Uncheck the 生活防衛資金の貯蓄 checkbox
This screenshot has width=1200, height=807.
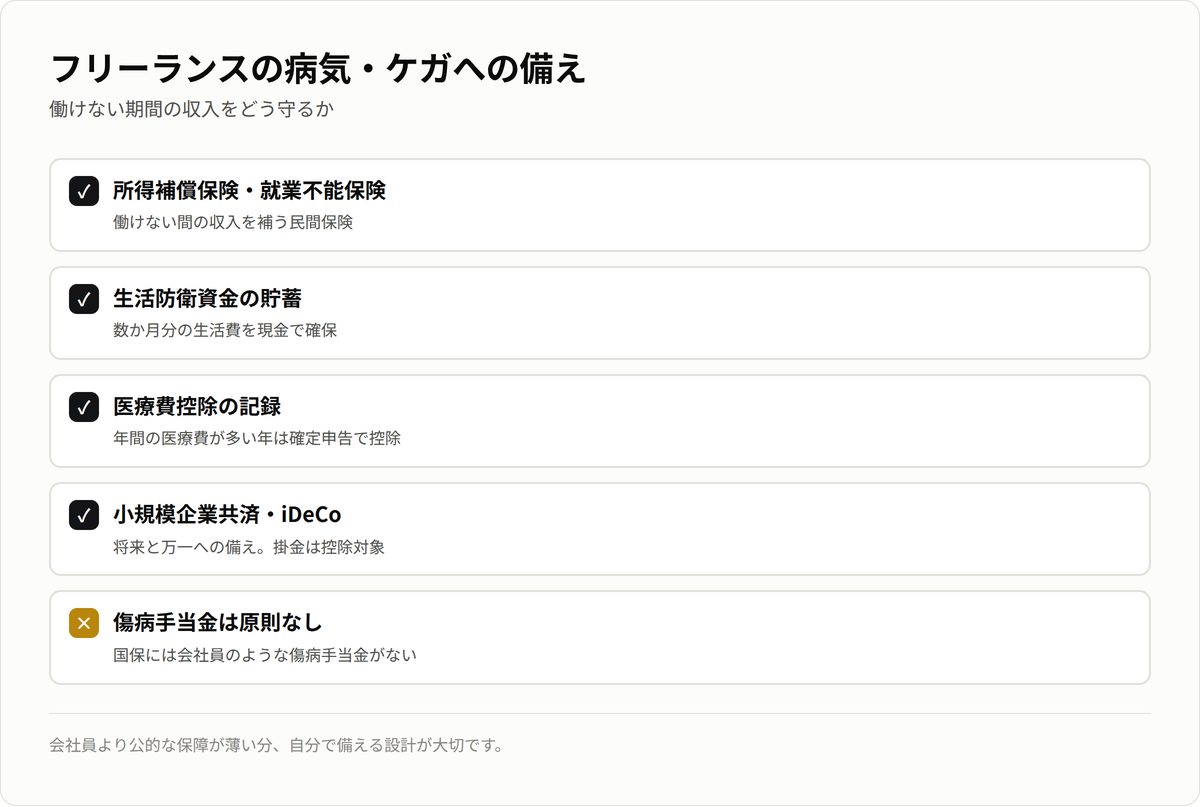[84, 299]
